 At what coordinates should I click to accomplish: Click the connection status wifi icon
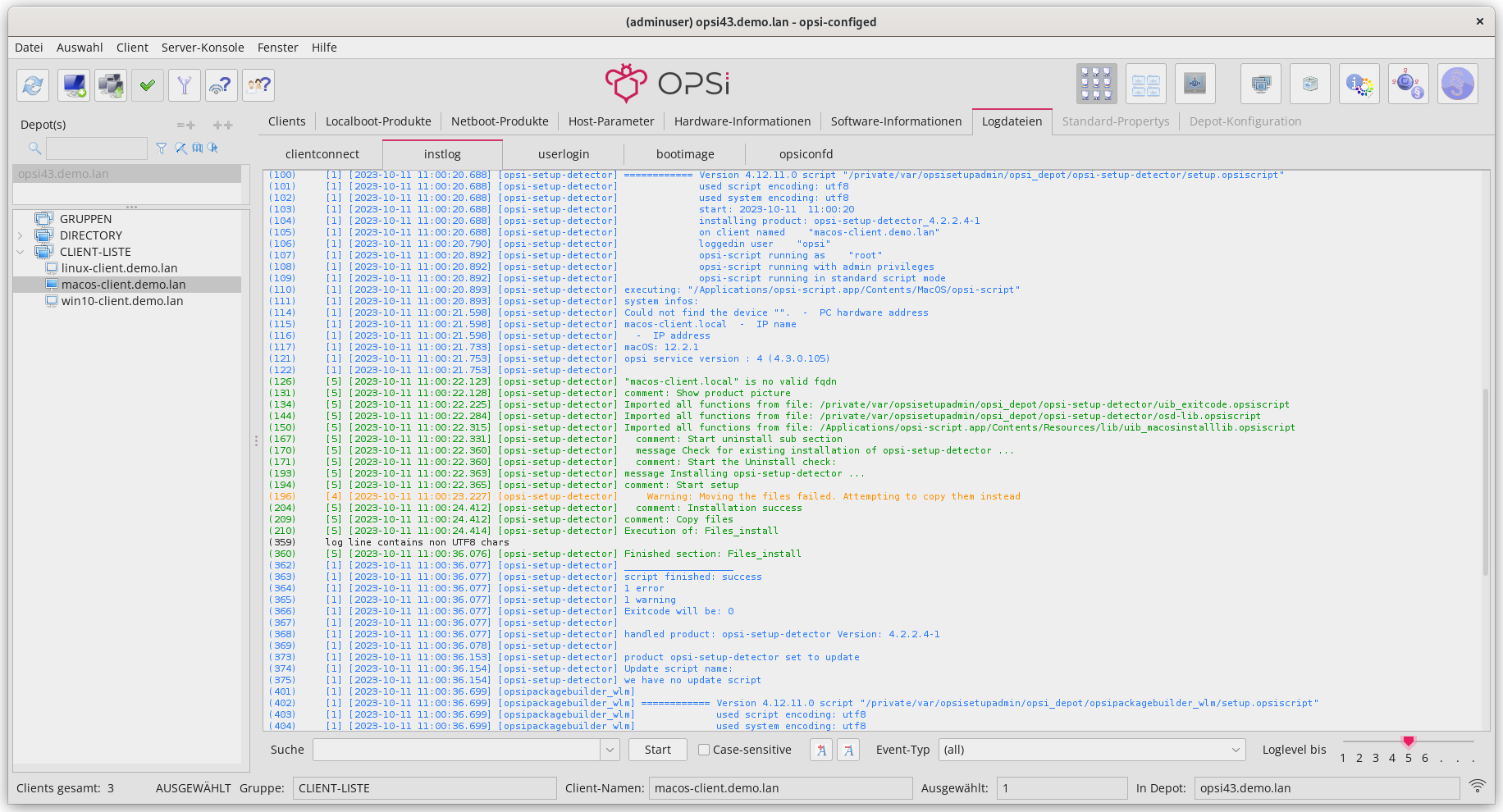click(1478, 786)
